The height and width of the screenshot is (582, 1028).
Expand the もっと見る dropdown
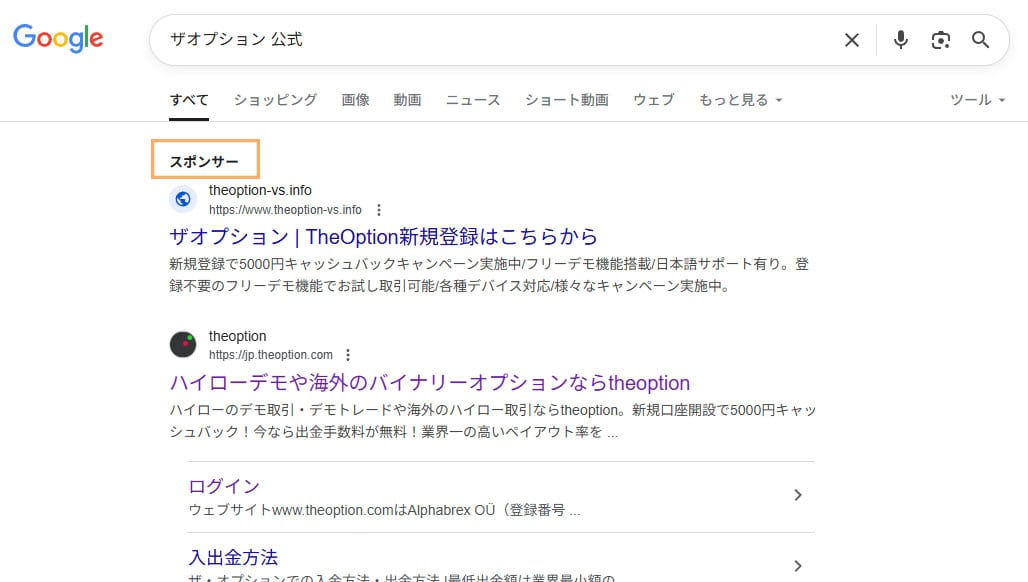pyautogui.click(x=740, y=100)
